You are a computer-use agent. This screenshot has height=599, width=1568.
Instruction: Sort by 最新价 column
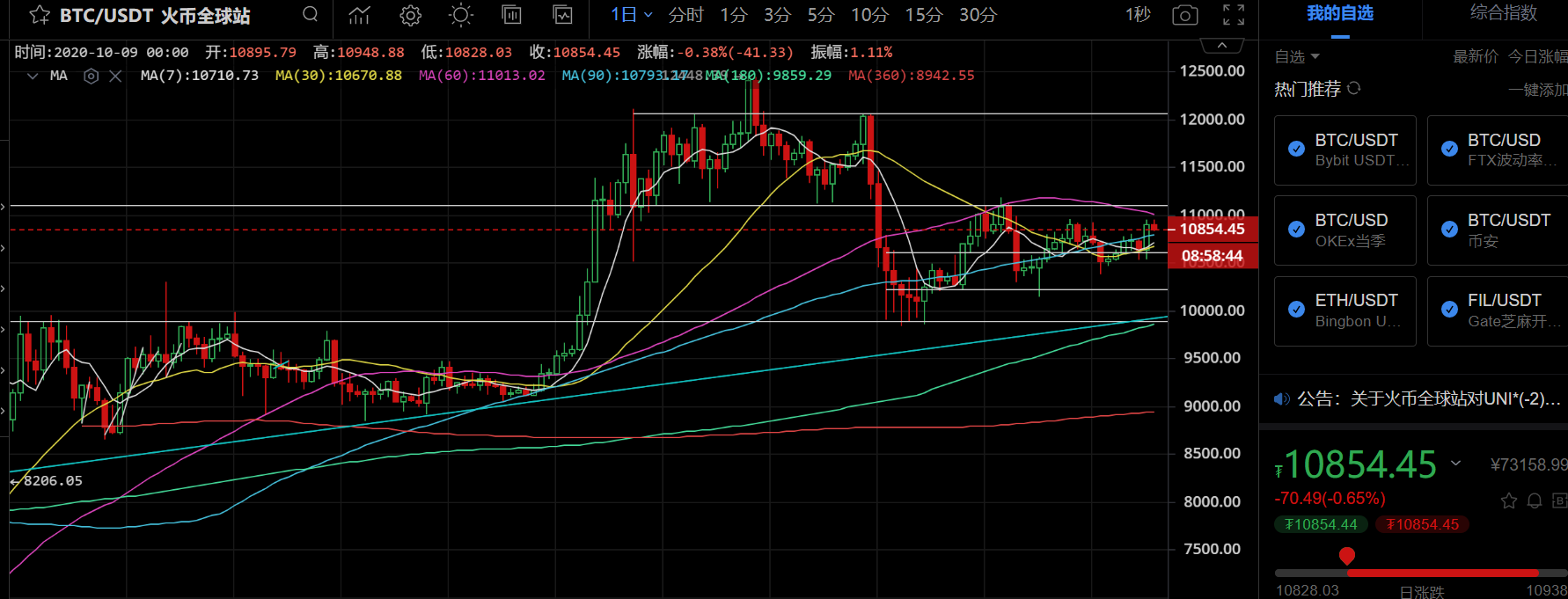1476,56
